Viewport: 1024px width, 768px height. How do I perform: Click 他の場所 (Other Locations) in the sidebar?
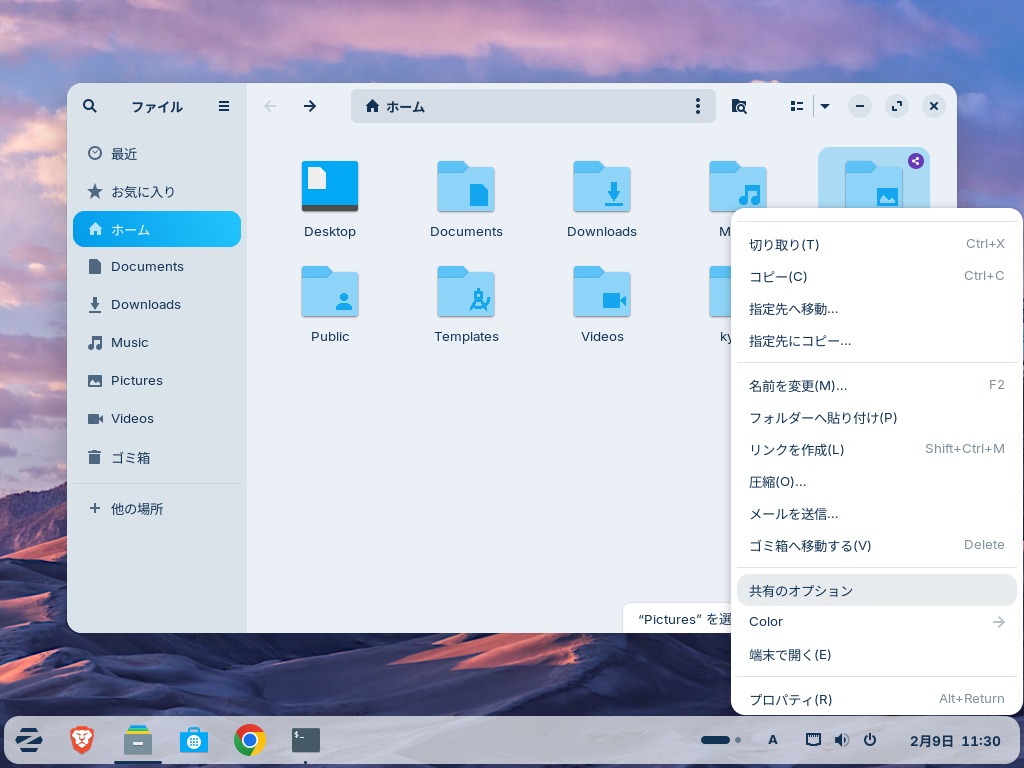click(x=136, y=508)
